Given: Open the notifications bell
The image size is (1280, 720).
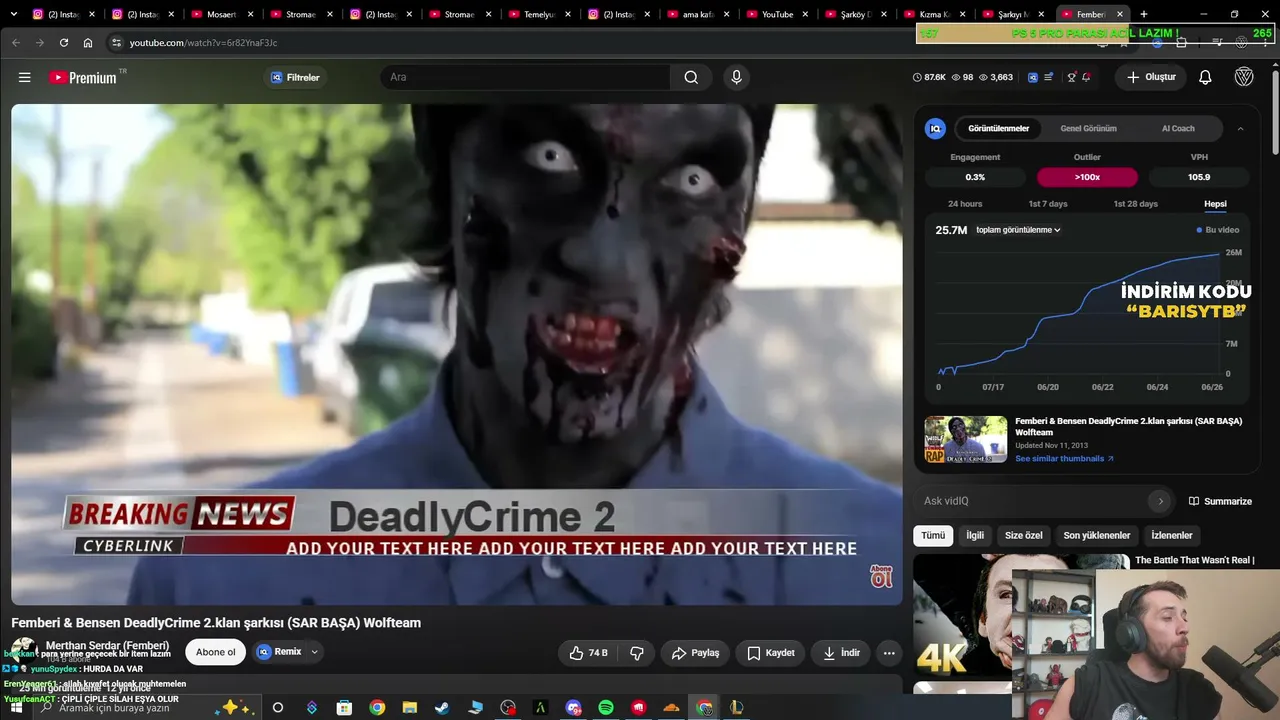Looking at the screenshot, I should coord(1205,77).
